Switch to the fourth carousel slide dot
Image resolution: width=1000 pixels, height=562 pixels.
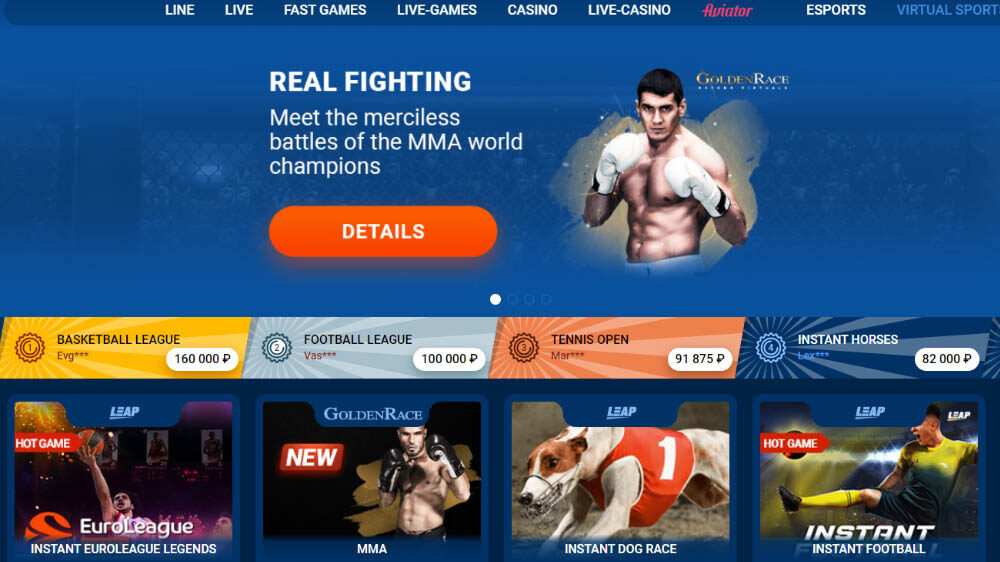tap(547, 299)
